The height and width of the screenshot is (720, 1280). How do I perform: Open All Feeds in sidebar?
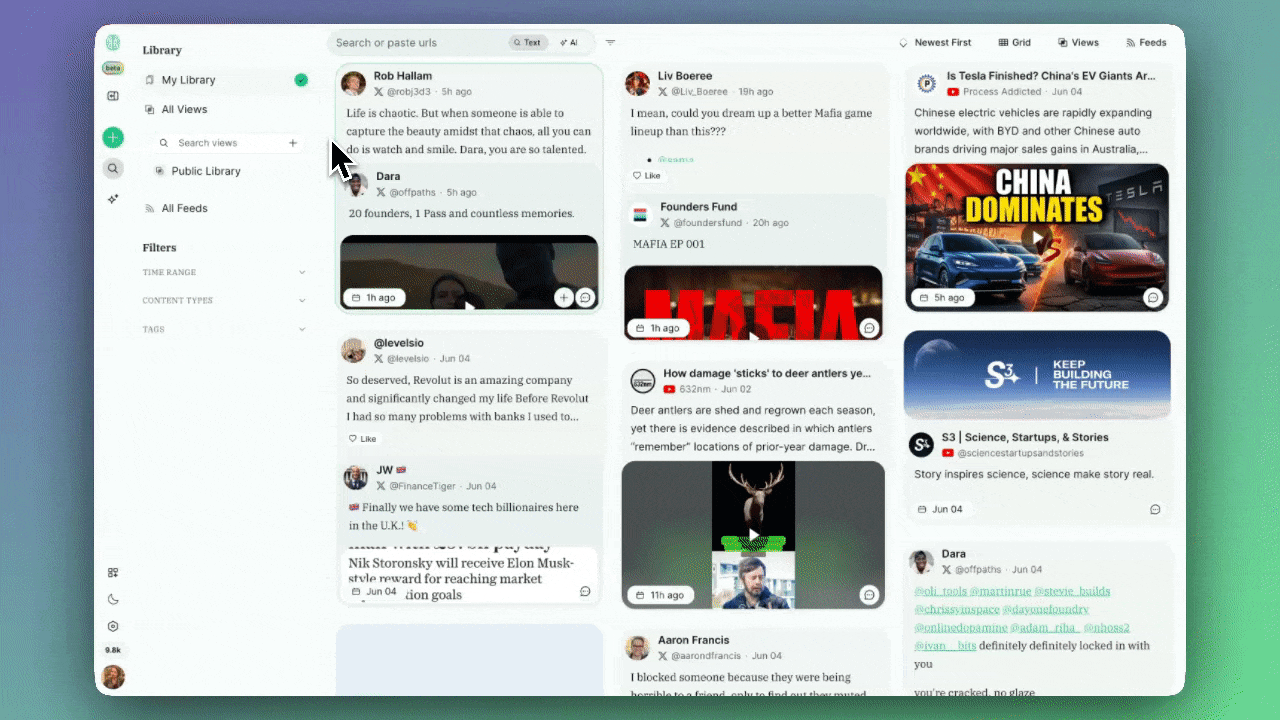[176, 208]
